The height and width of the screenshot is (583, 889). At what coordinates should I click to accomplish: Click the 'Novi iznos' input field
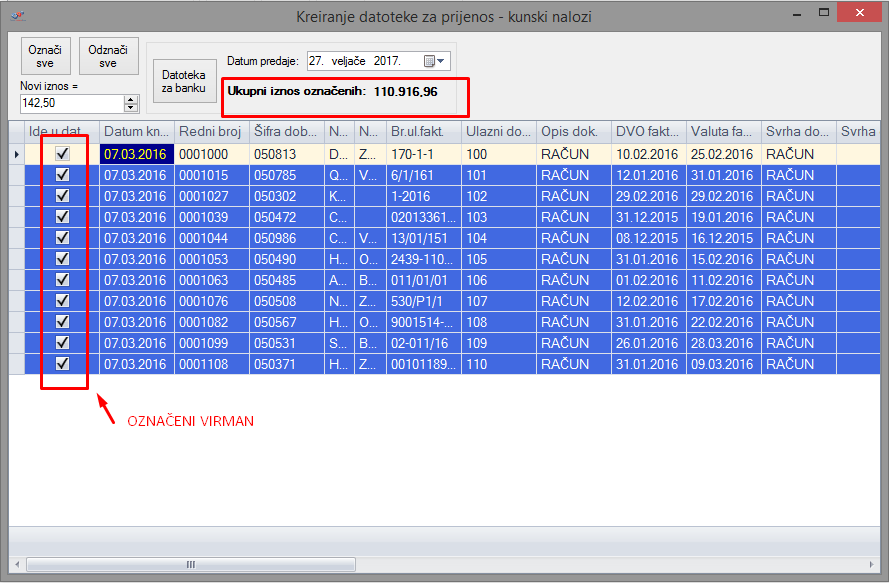(x=71, y=103)
